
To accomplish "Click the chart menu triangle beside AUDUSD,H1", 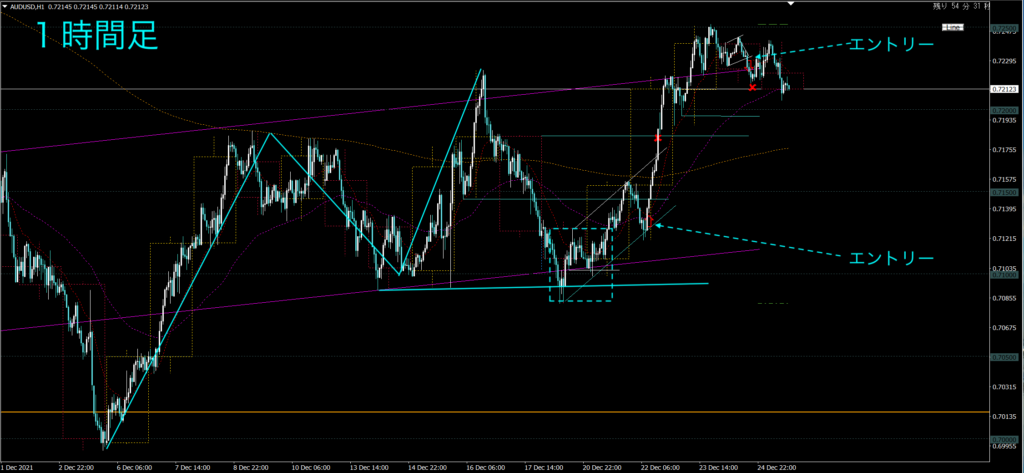I will (5, 6).
